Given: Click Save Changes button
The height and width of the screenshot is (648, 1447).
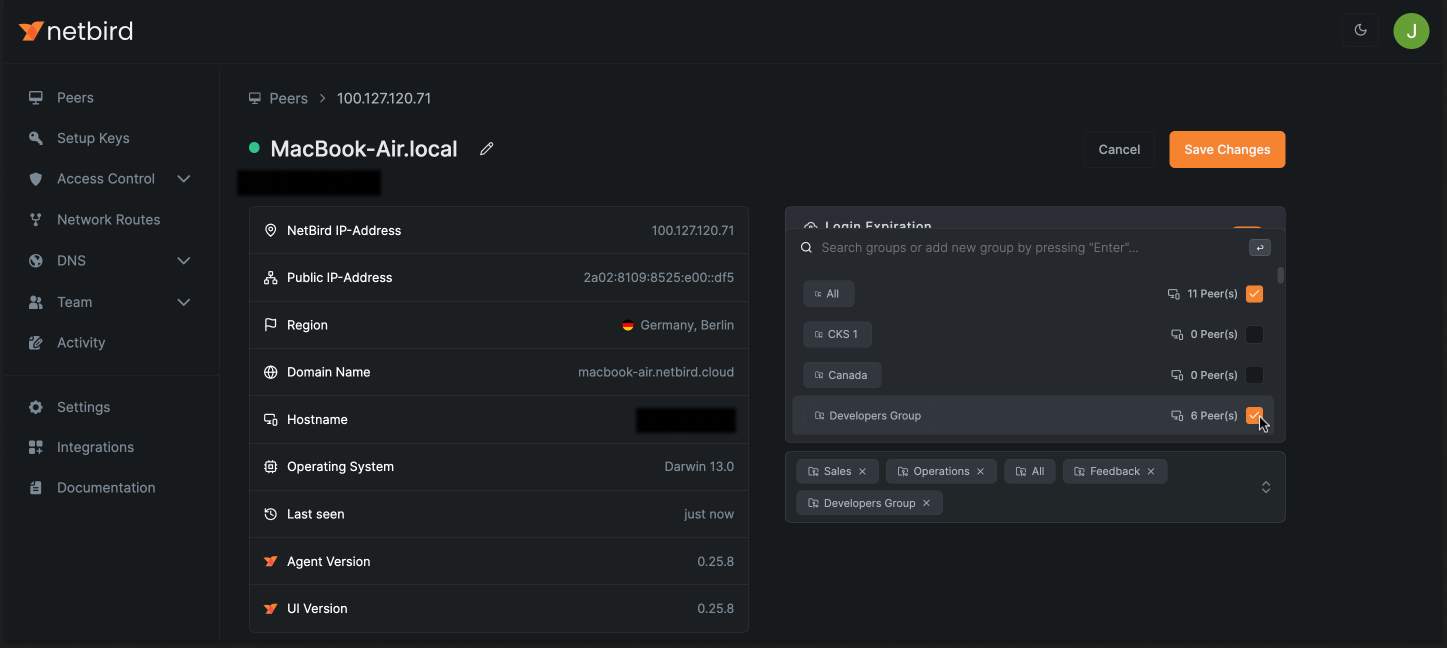Looking at the screenshot, I should point(1227,150).
